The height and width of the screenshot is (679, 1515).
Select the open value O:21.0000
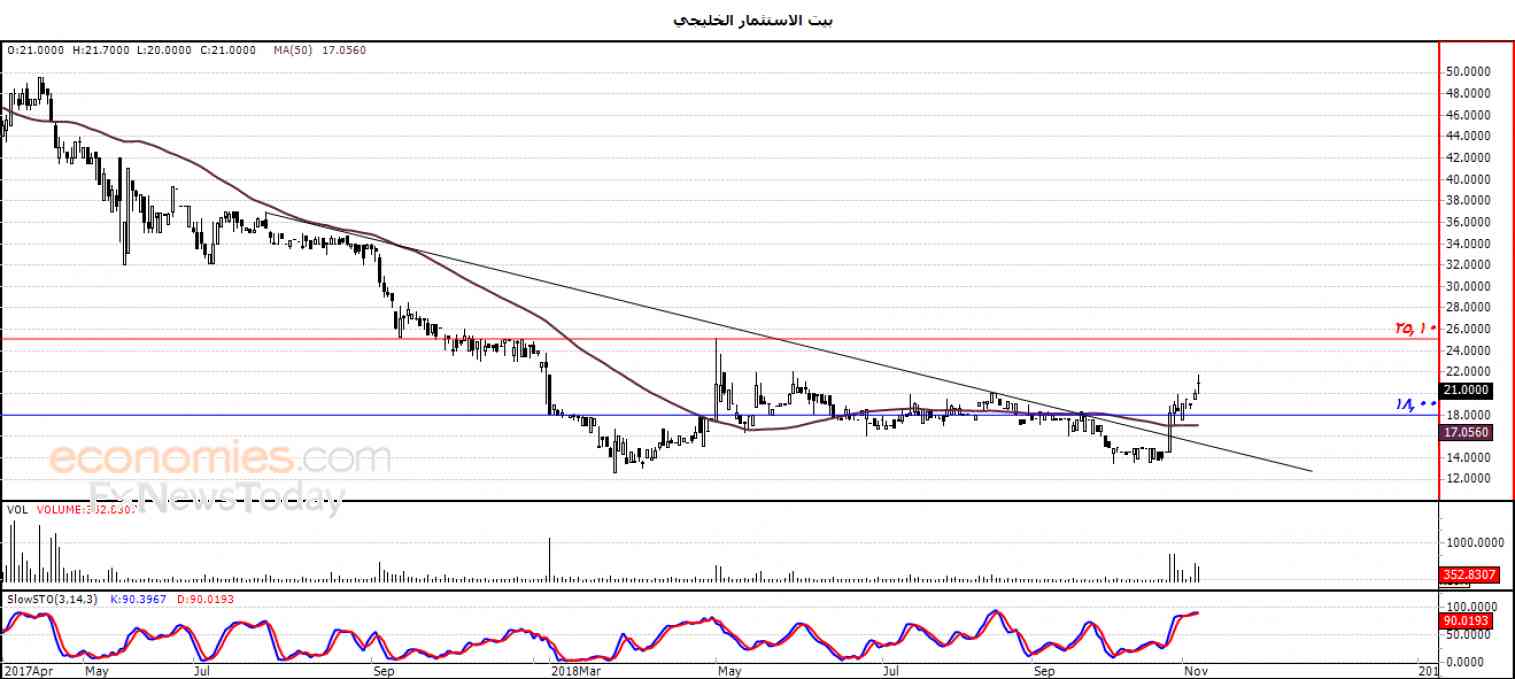click(36, 50)
